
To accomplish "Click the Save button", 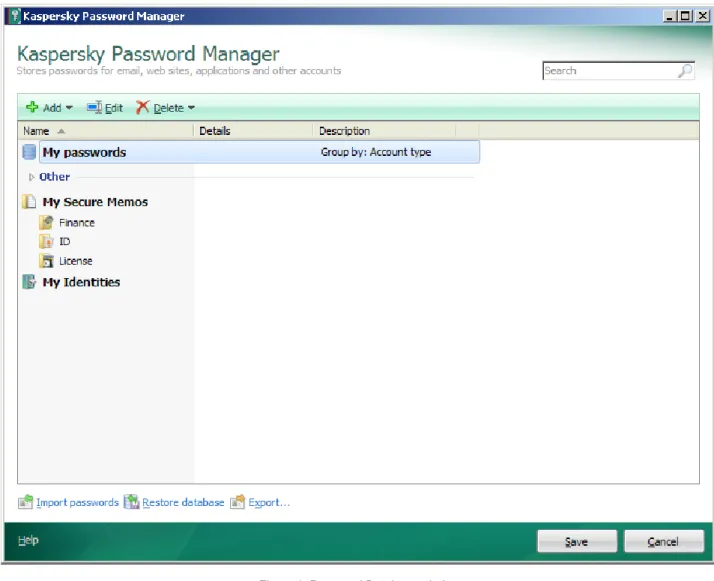I will coord(577,541).
